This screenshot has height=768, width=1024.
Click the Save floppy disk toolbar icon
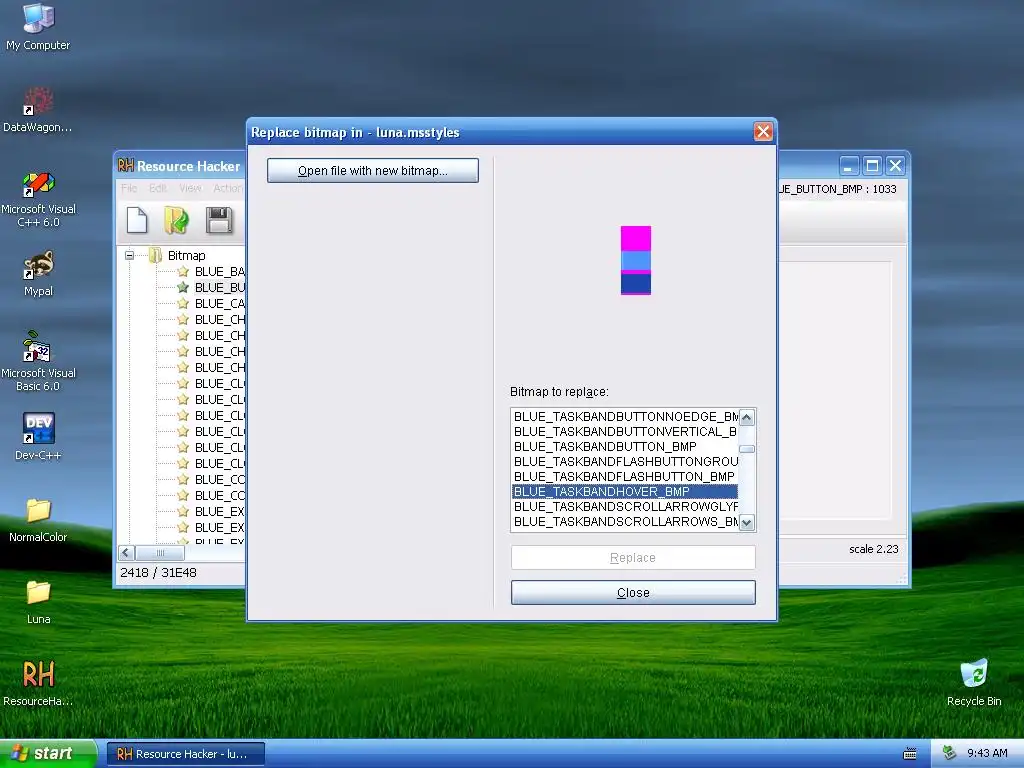tap(219, 220)
